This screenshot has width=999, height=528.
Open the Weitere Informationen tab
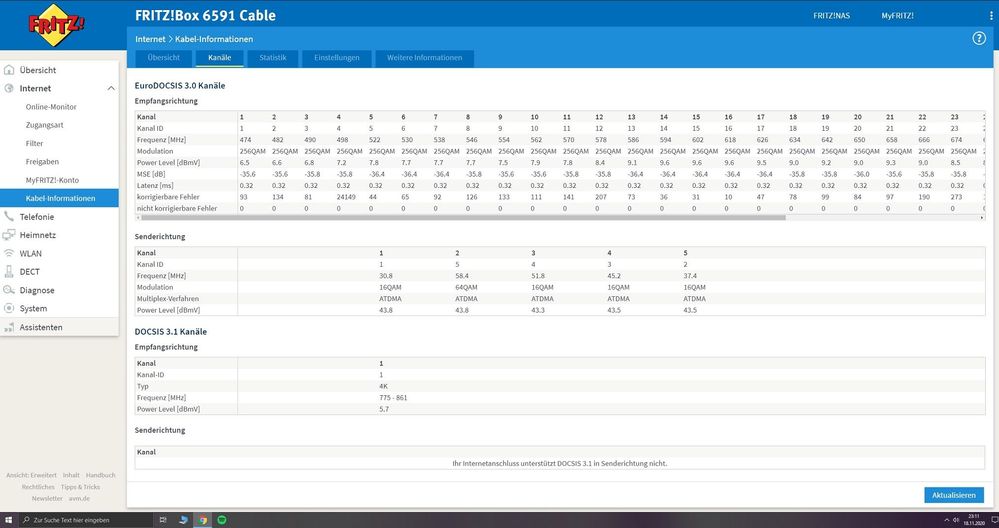tap(424, 58)
